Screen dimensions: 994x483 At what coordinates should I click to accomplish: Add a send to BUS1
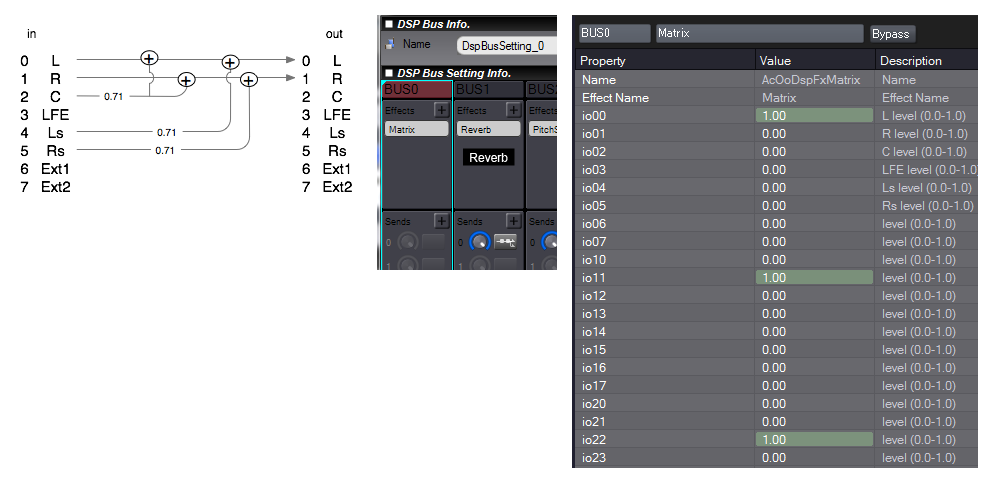pyautogui.click(x=513, y=221)
